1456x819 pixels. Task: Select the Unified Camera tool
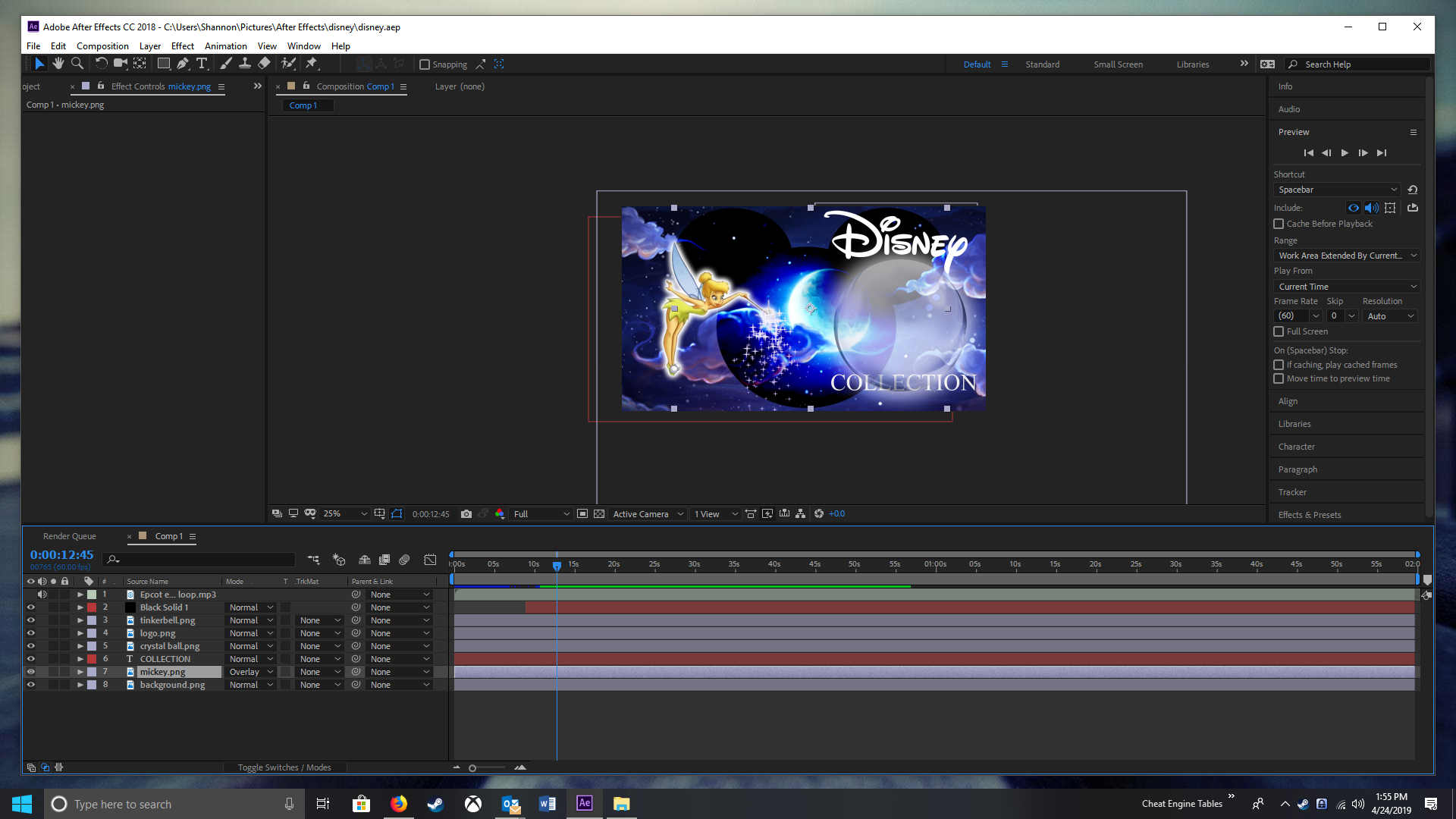tap(120, 64)
